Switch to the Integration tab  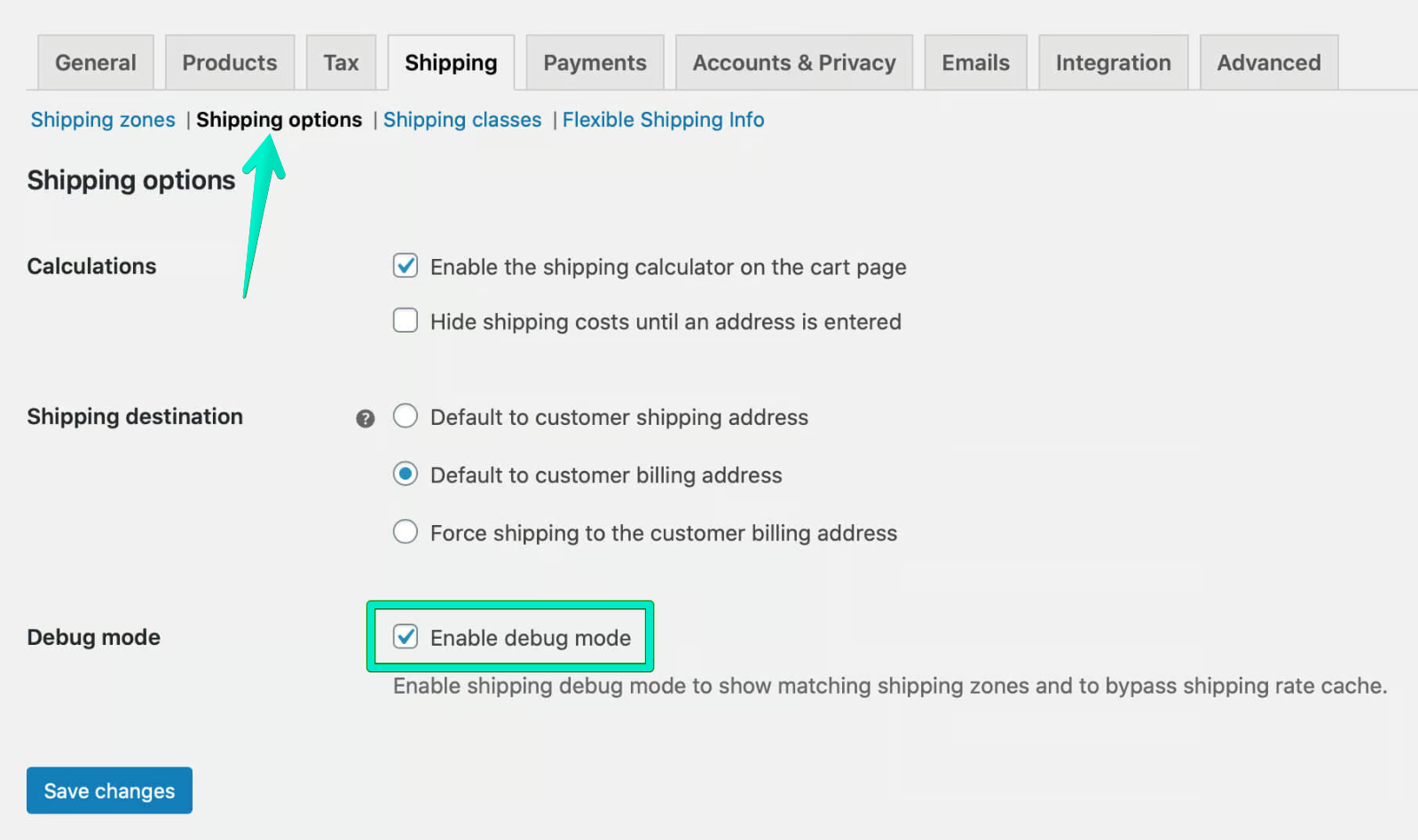tap(1113, 62)
